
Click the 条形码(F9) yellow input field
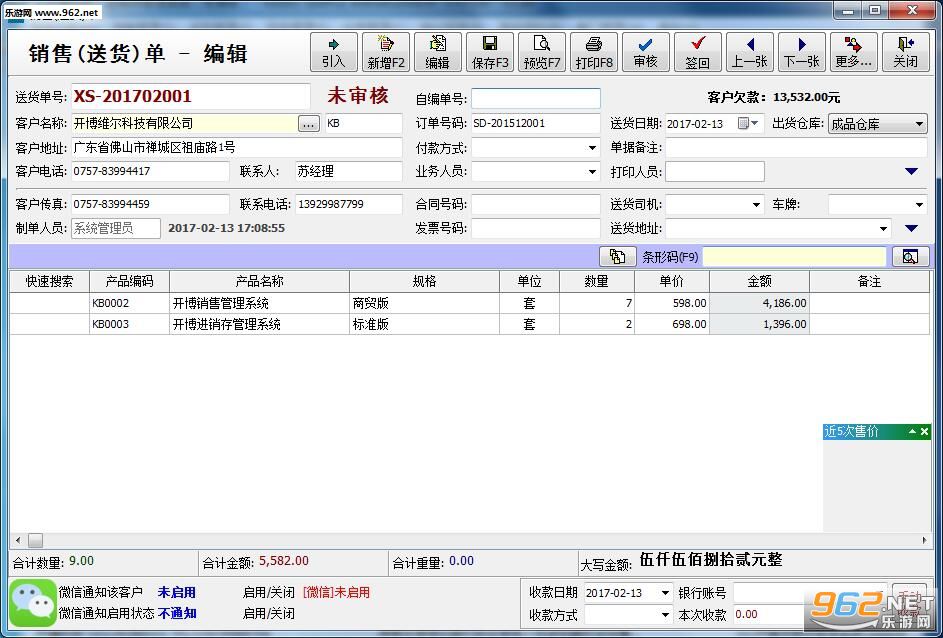click(794, 257)
